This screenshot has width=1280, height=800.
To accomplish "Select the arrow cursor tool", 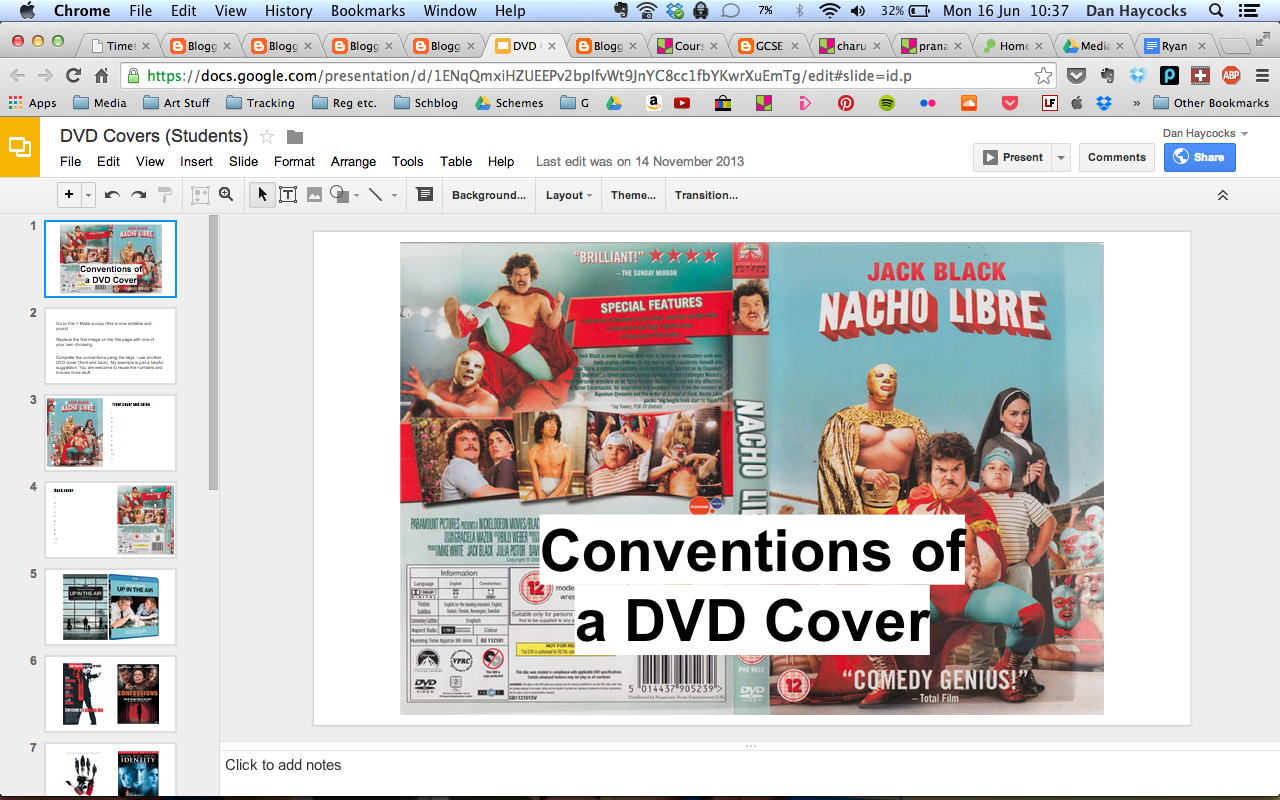I will (x=262, y=195).
